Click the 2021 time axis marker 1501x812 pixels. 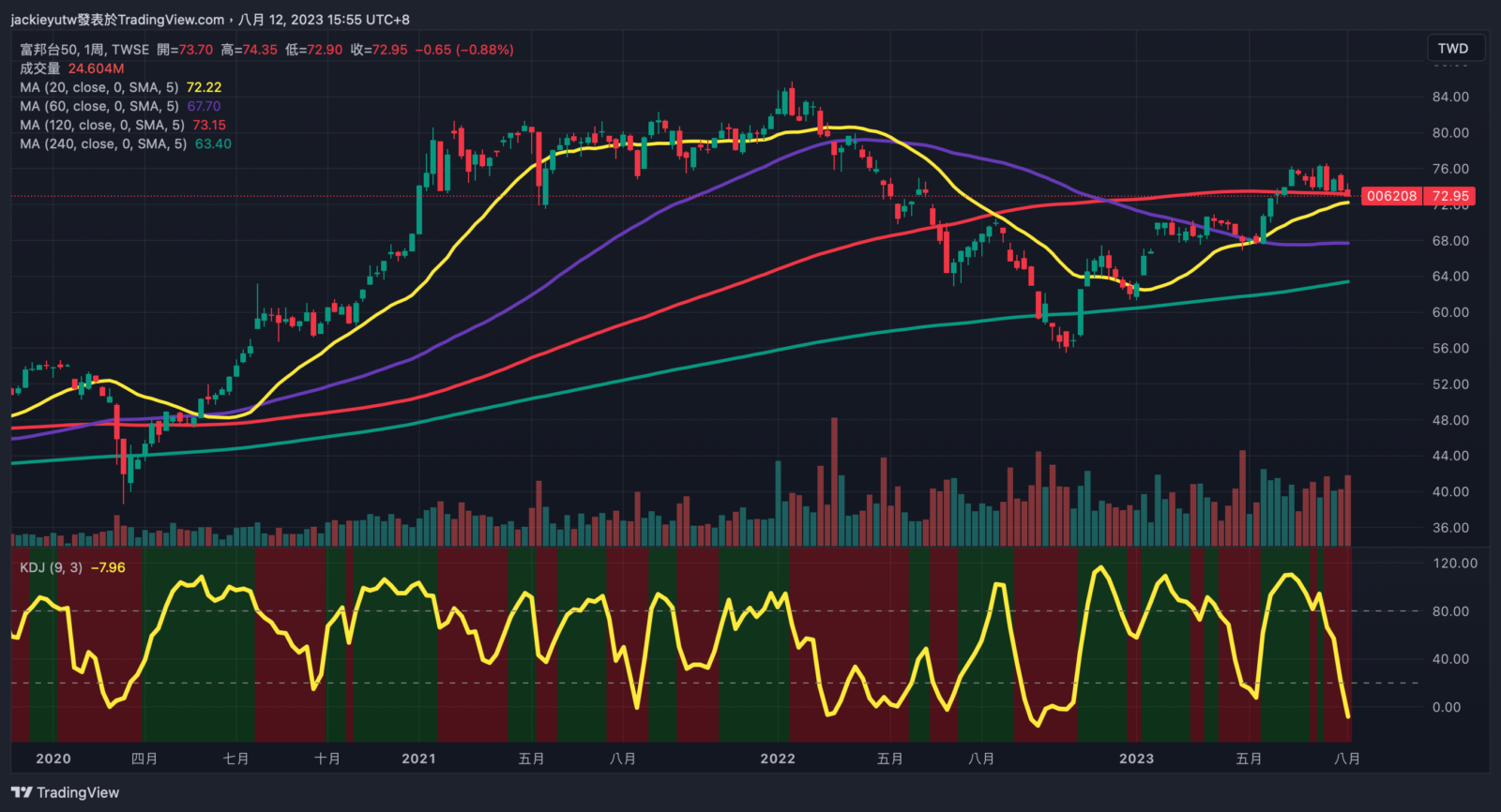pos(418,759)
